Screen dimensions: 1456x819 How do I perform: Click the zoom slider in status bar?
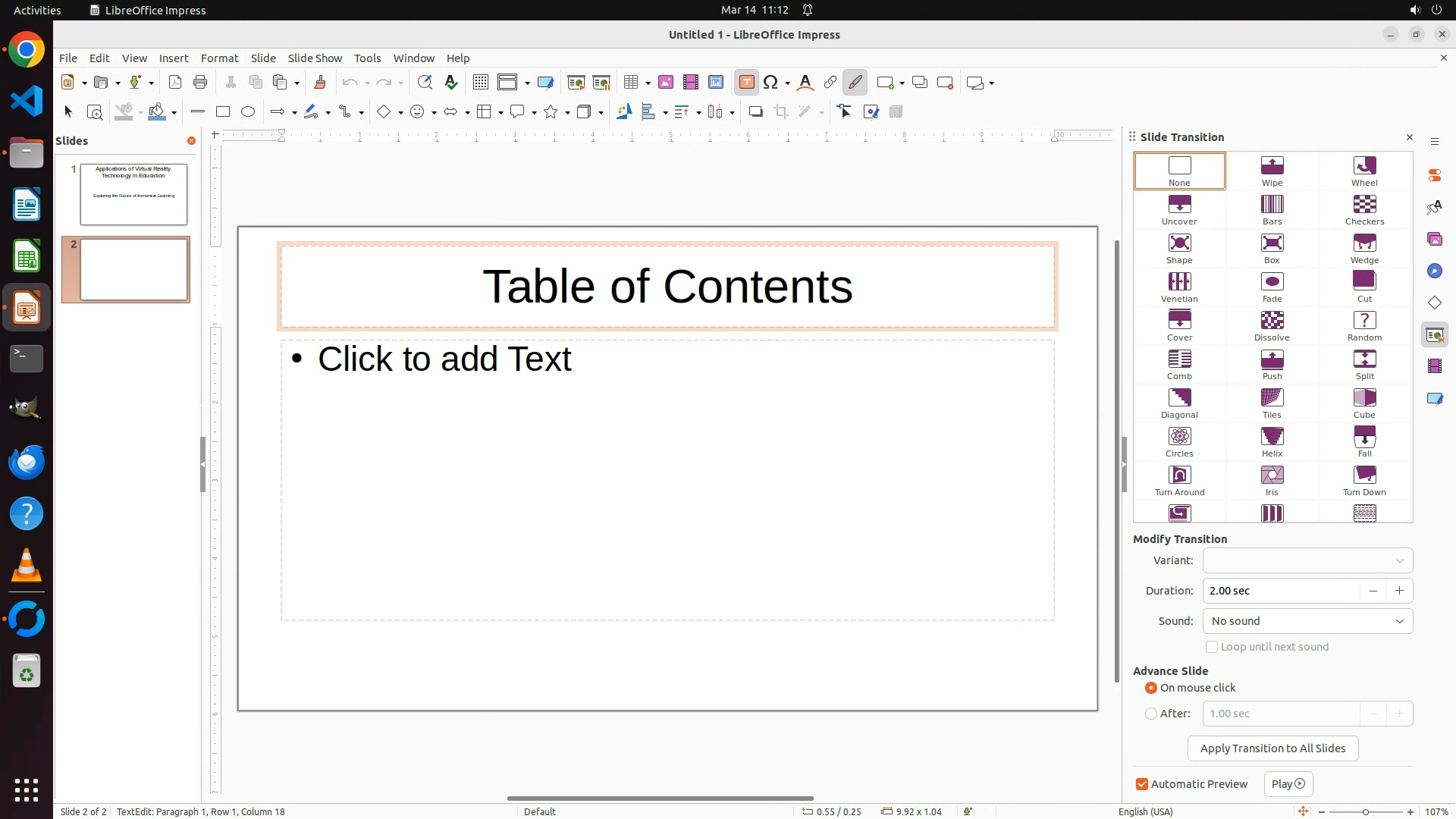point(1365,811)
